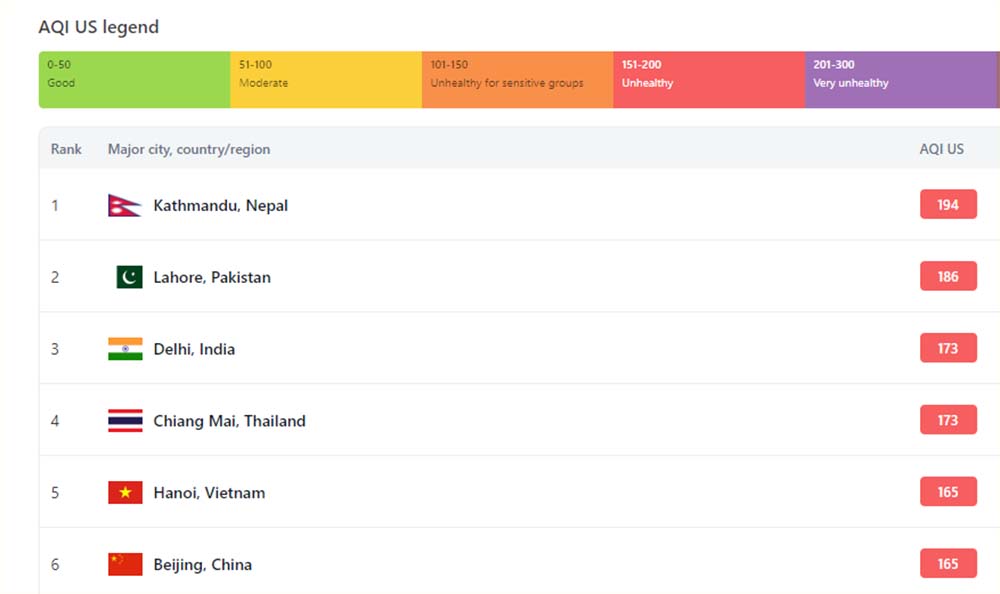Select the orange Unhealthy for sensitive groups swatch
This screenshot has height=594, width=1000.
point(517,80)
